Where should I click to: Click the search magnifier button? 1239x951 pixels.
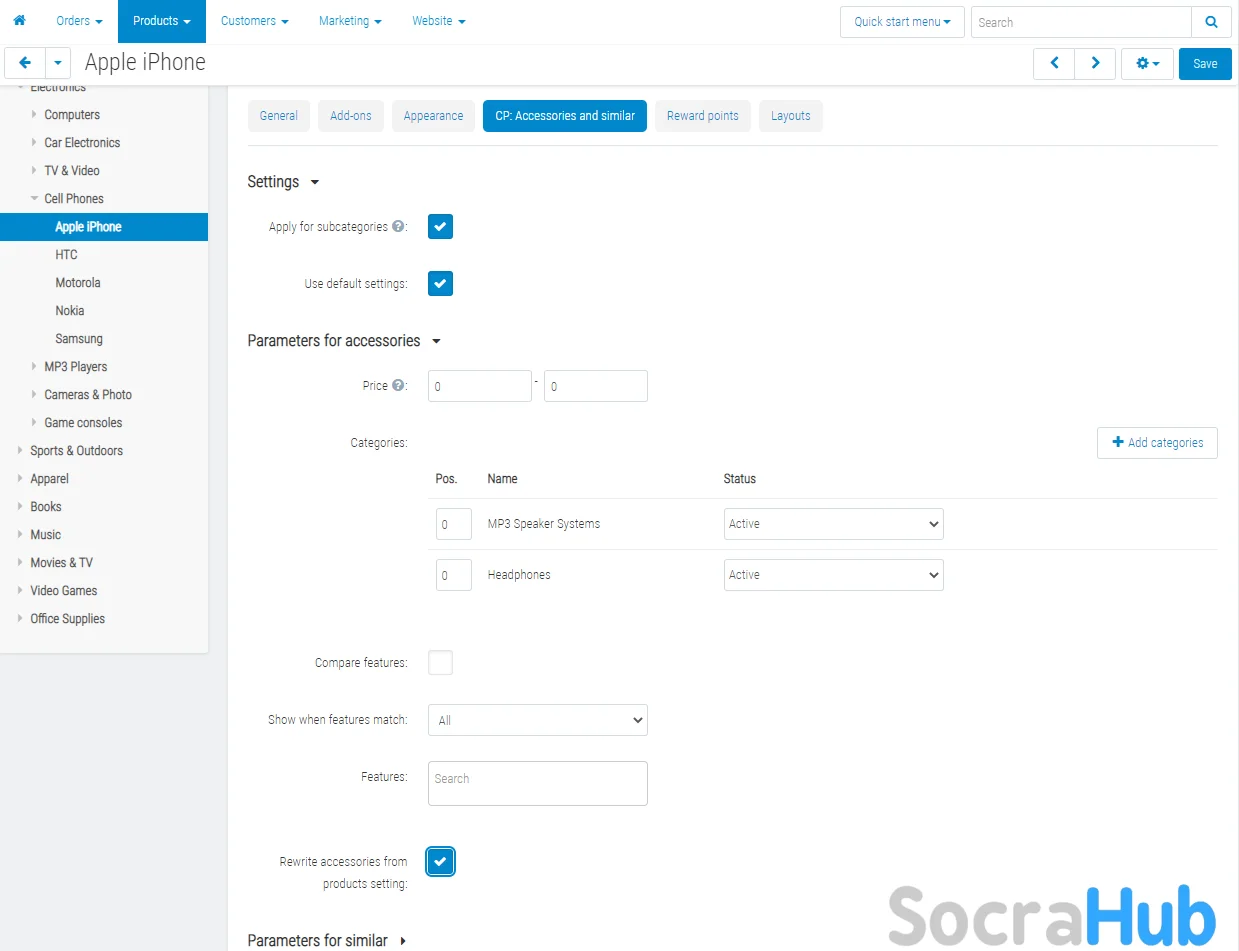tap(1211, 22)
